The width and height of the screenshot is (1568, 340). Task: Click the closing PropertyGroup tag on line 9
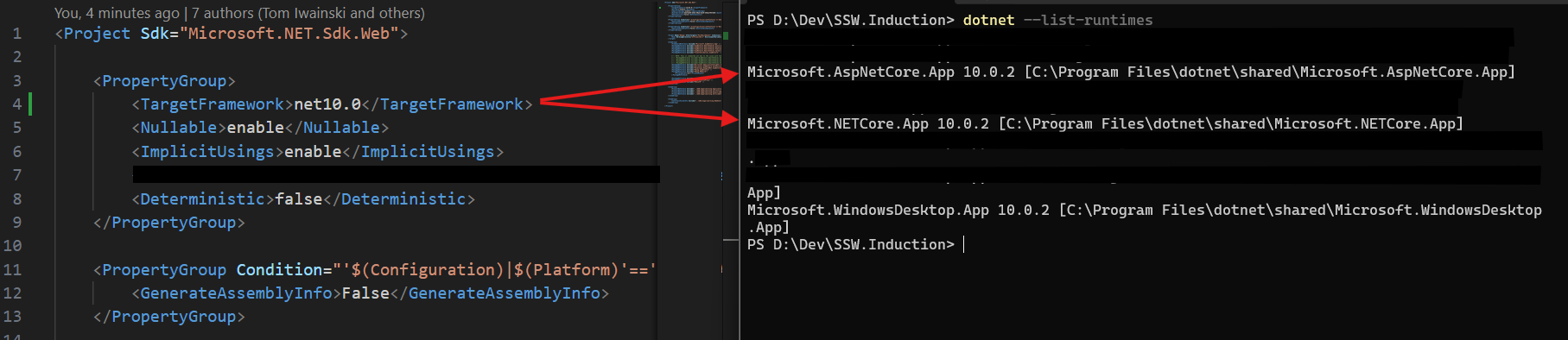[x=169, y=223]
